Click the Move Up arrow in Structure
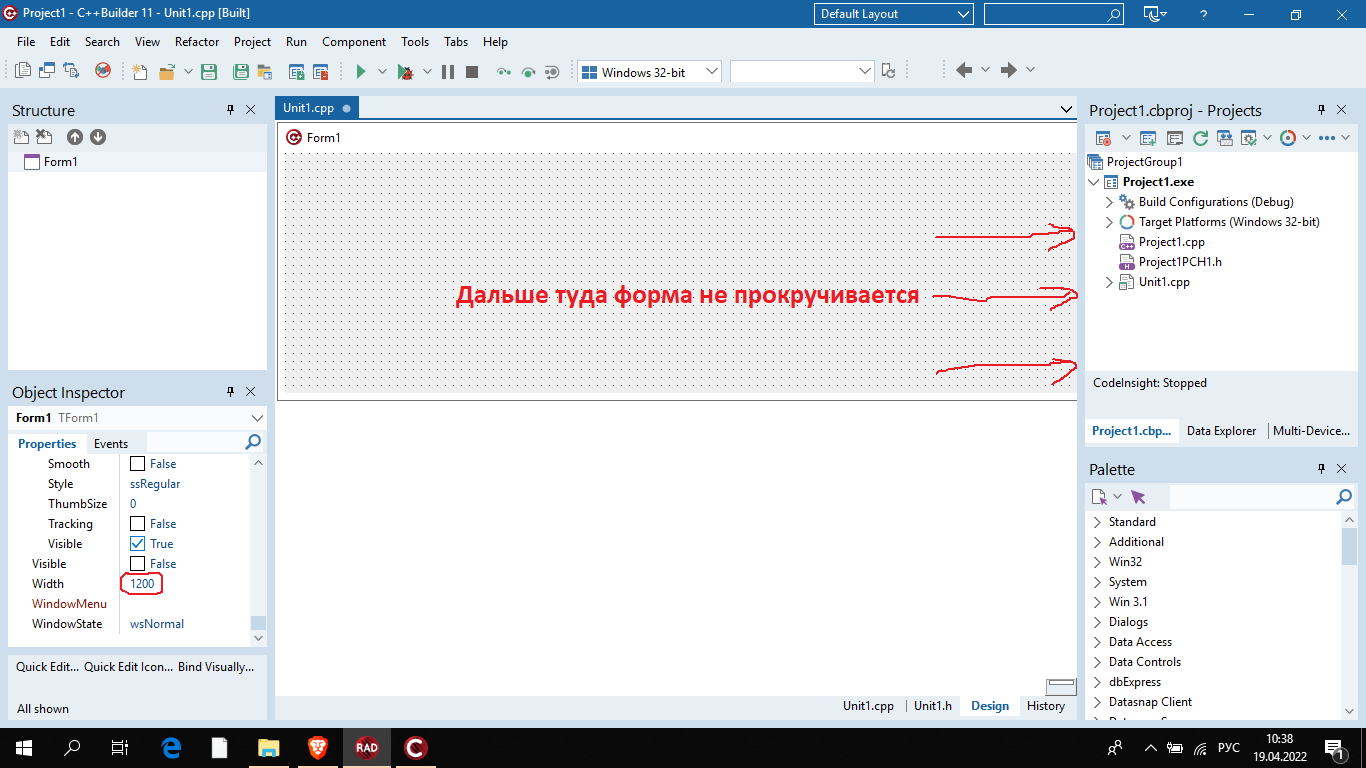This screenshot has height=768, width=1366. [75, 137]
